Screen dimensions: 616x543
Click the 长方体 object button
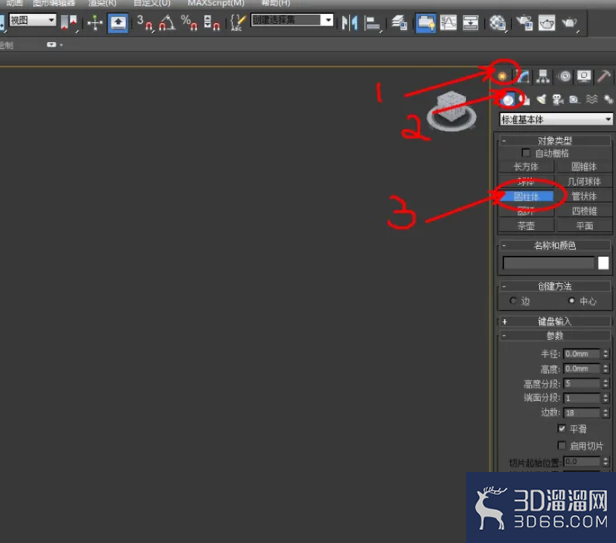pos(526,167)
